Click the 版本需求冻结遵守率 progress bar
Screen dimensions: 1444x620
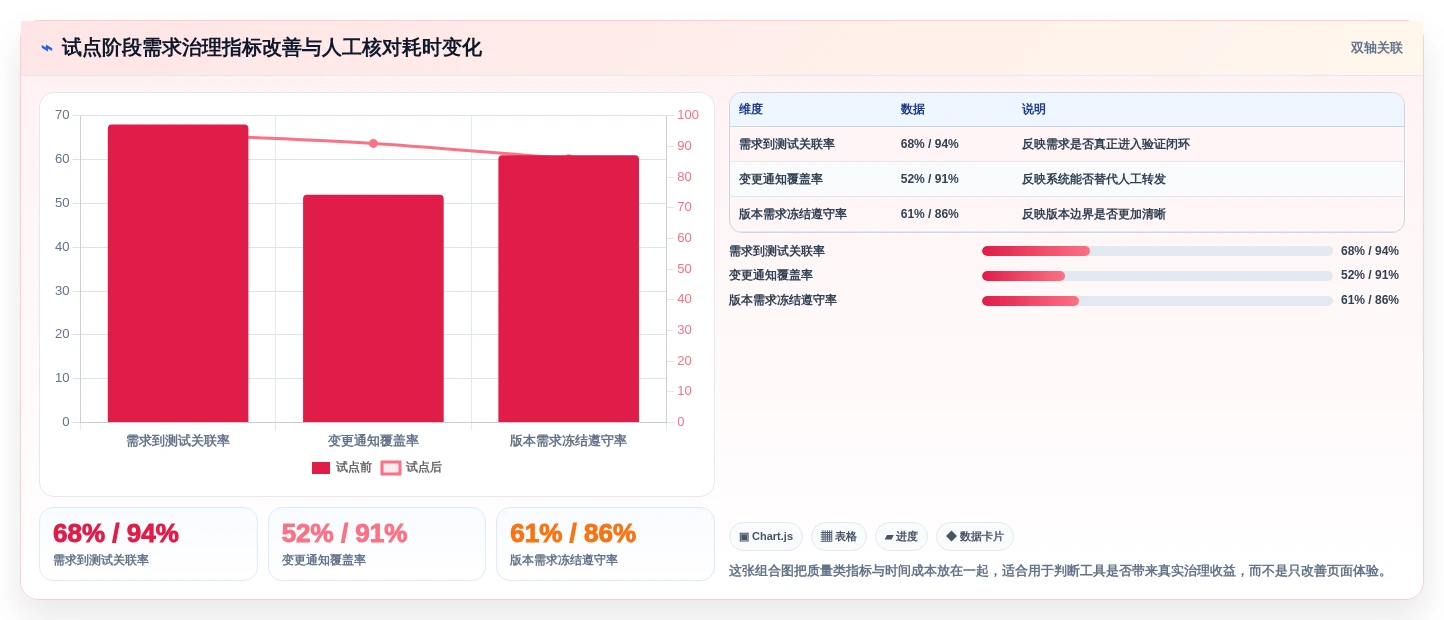pyautogui.click(x=1157, y=301)
